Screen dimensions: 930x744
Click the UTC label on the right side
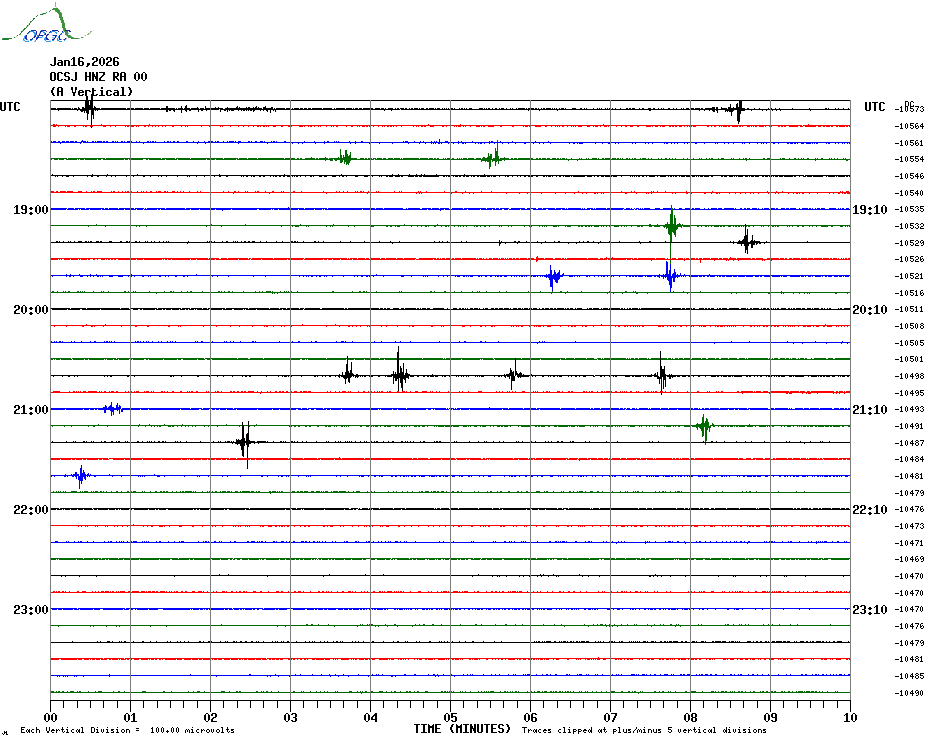tap(875, 107)
